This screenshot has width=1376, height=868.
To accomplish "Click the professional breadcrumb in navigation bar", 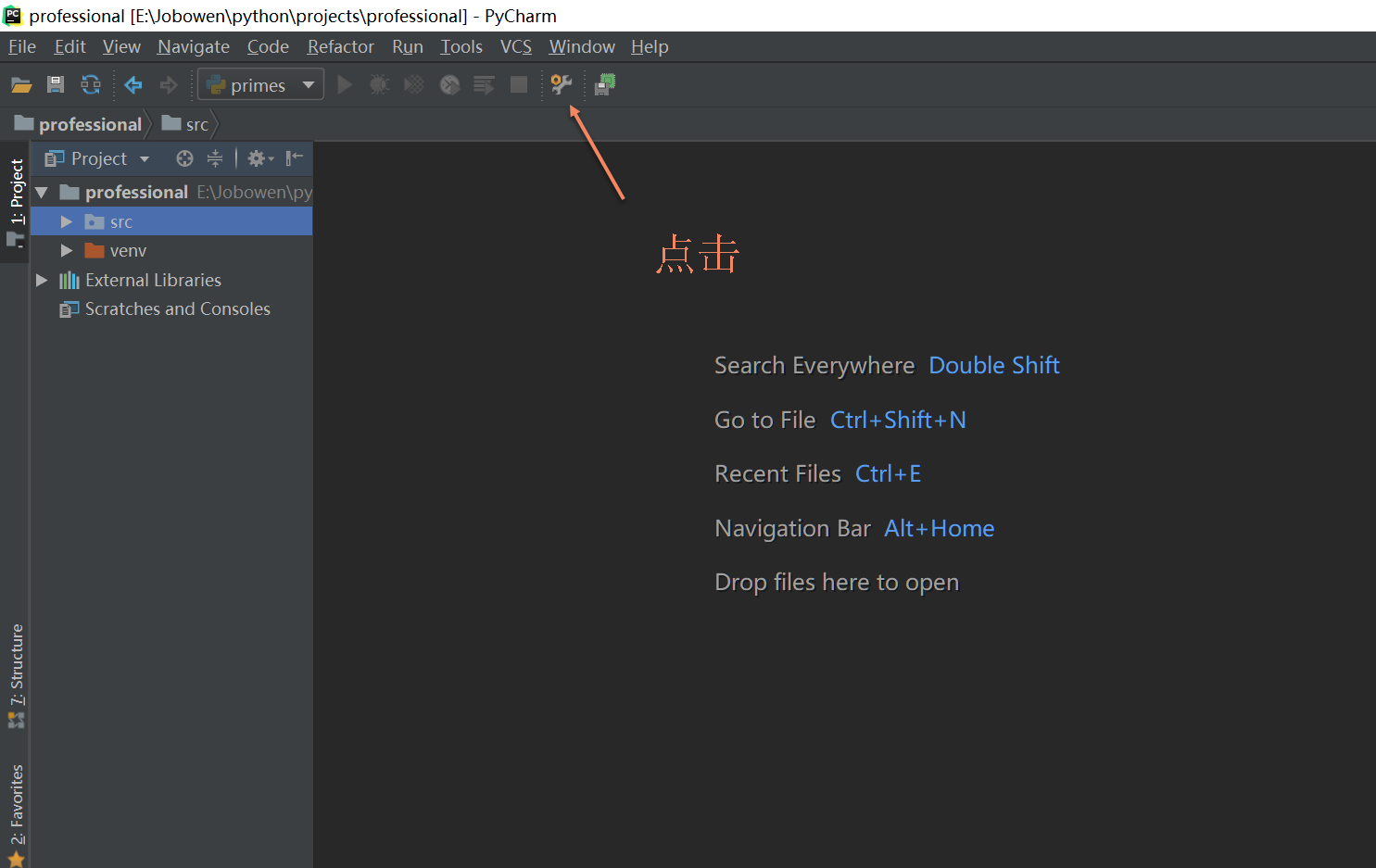I will (89, 124).
